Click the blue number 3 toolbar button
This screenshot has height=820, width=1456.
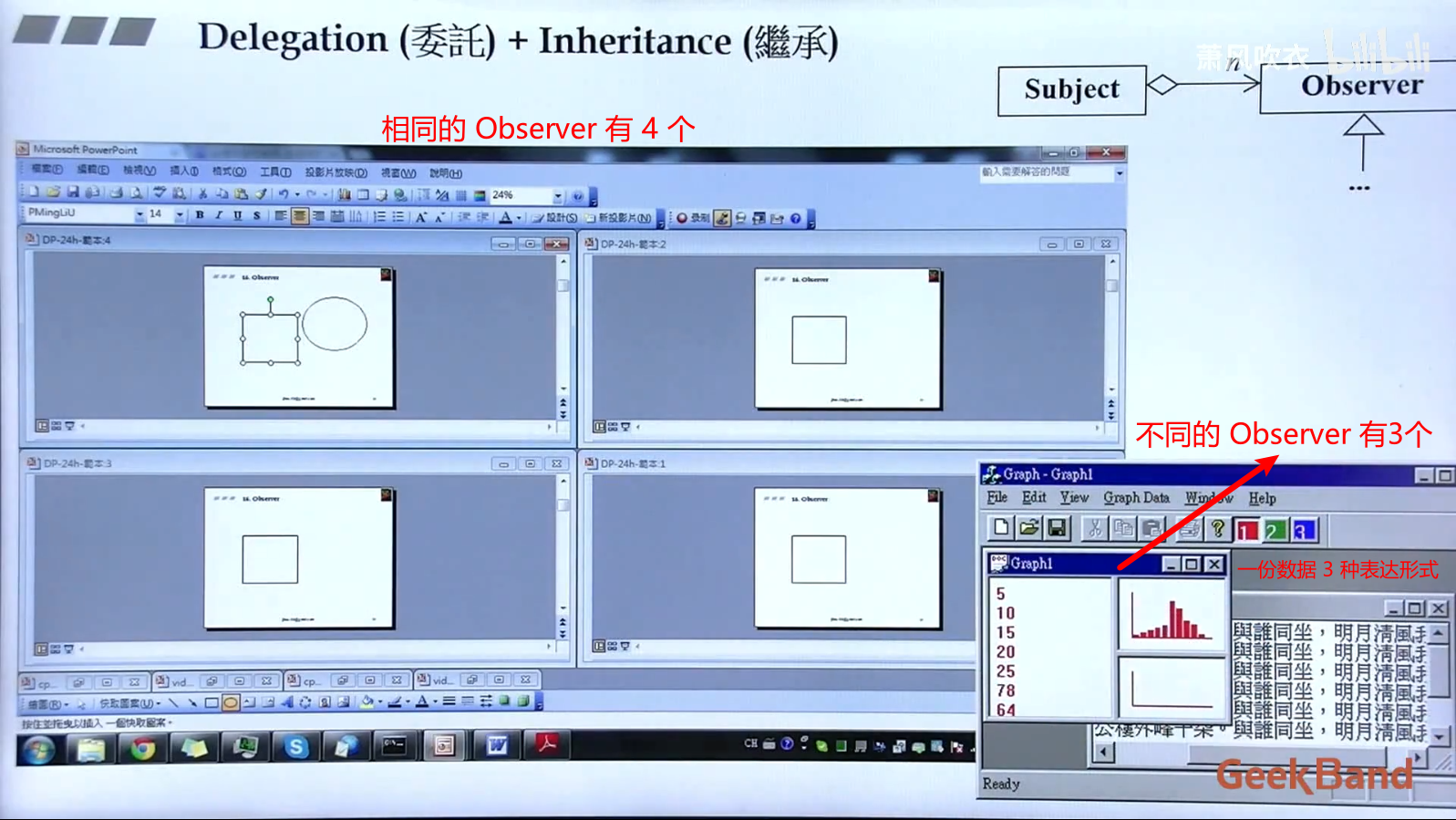[x=1303, y=530]
